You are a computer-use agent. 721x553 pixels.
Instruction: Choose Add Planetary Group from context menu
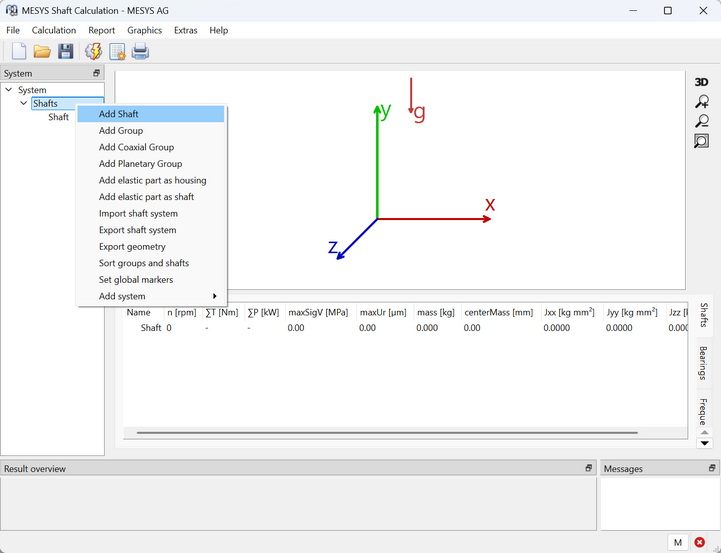[140, 164]
